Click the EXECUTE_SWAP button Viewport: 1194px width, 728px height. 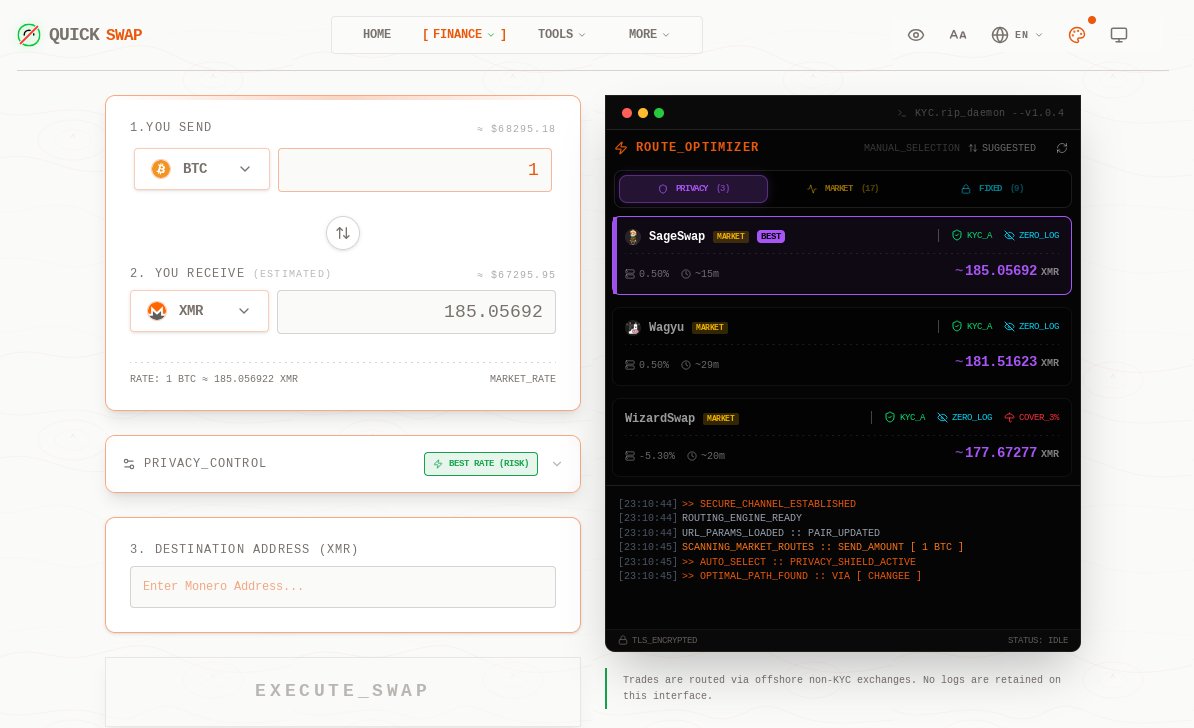click(343, 691)
